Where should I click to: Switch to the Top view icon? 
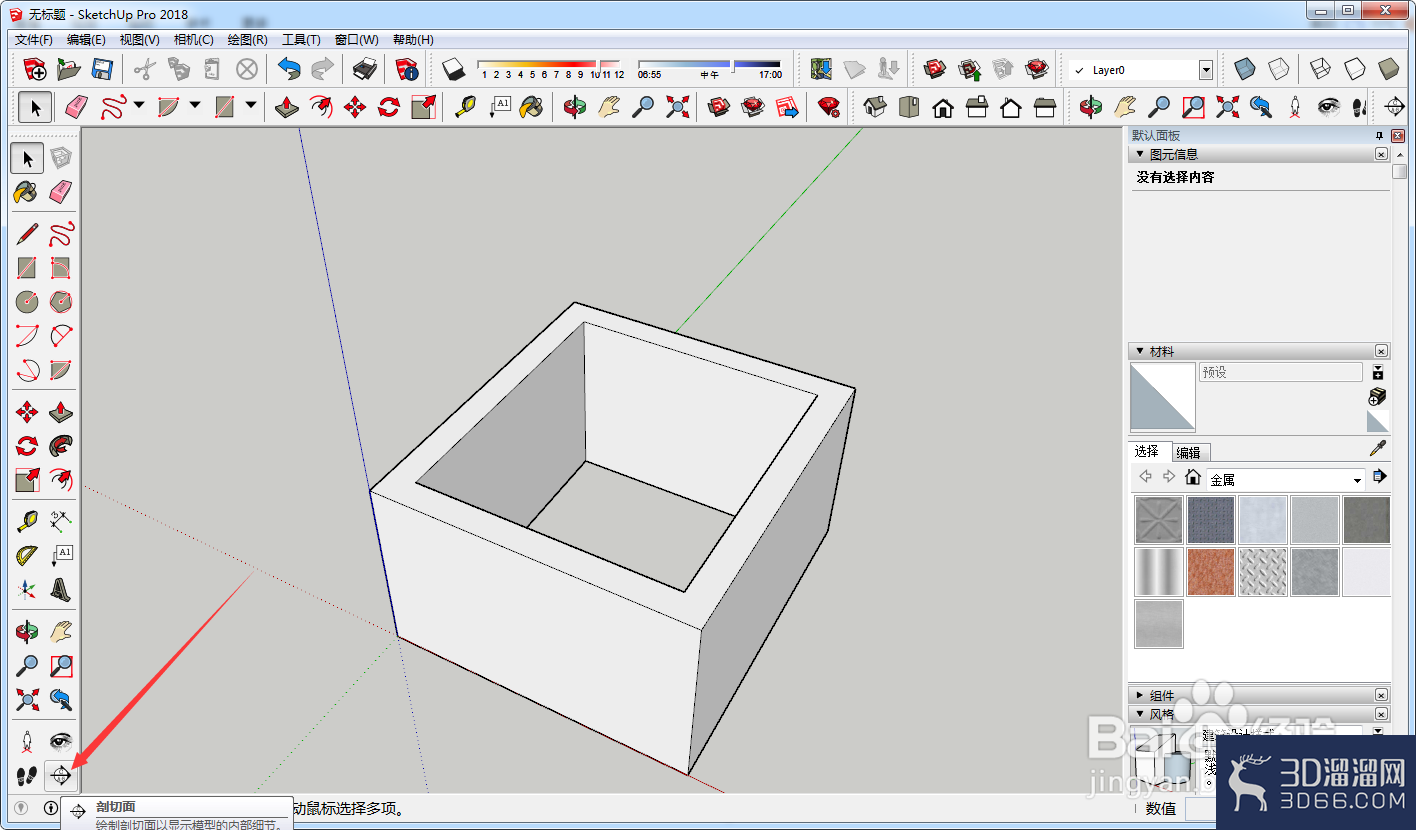(x=909, y=106)
